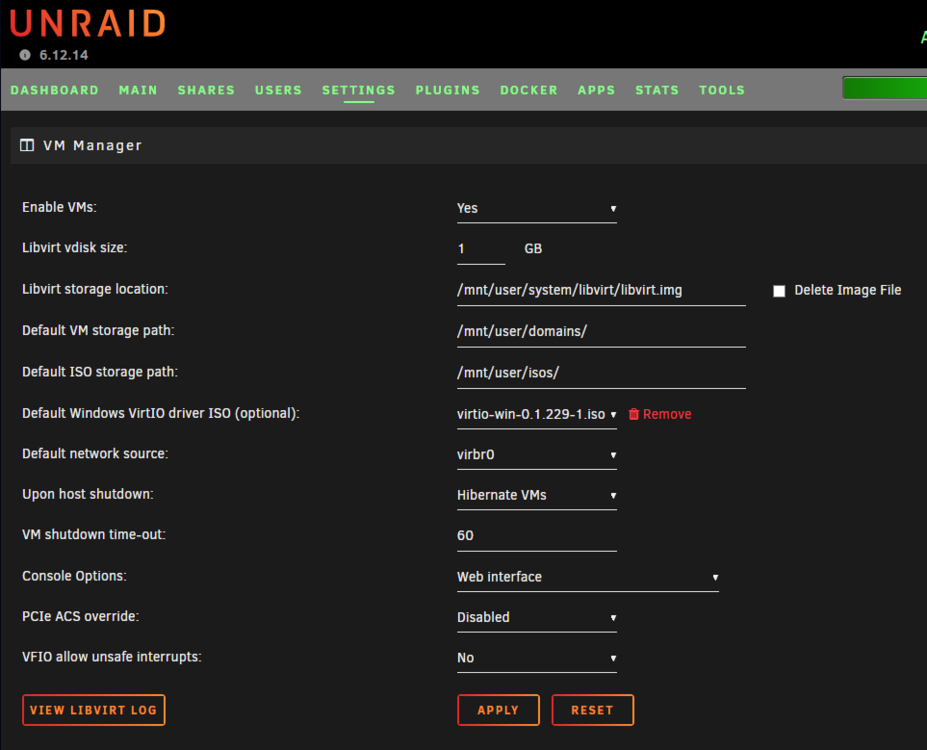Click the Console Options label

pyautogui.click(x=74, y=576)
